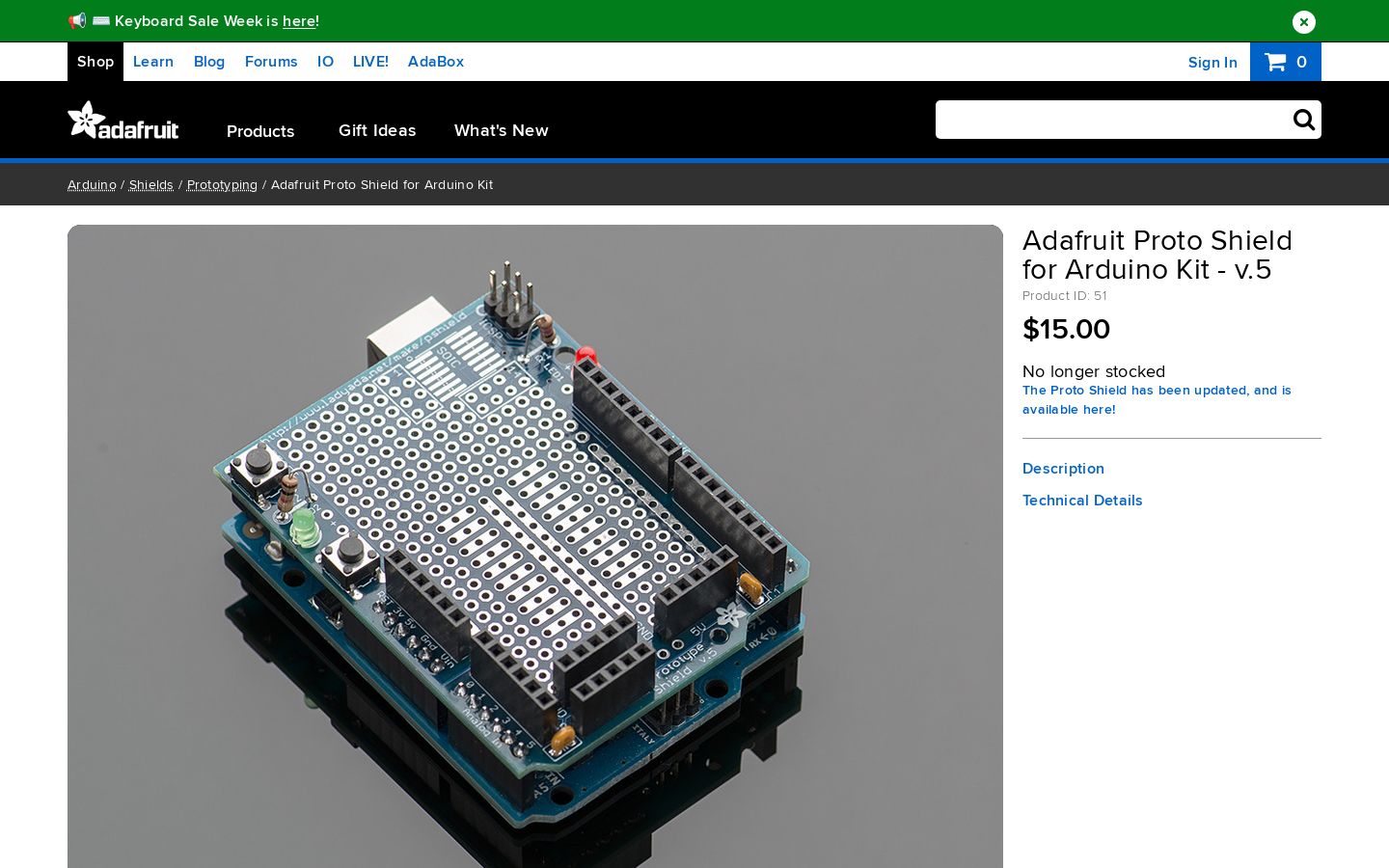Jump to the Description section

click(1063, 469)
